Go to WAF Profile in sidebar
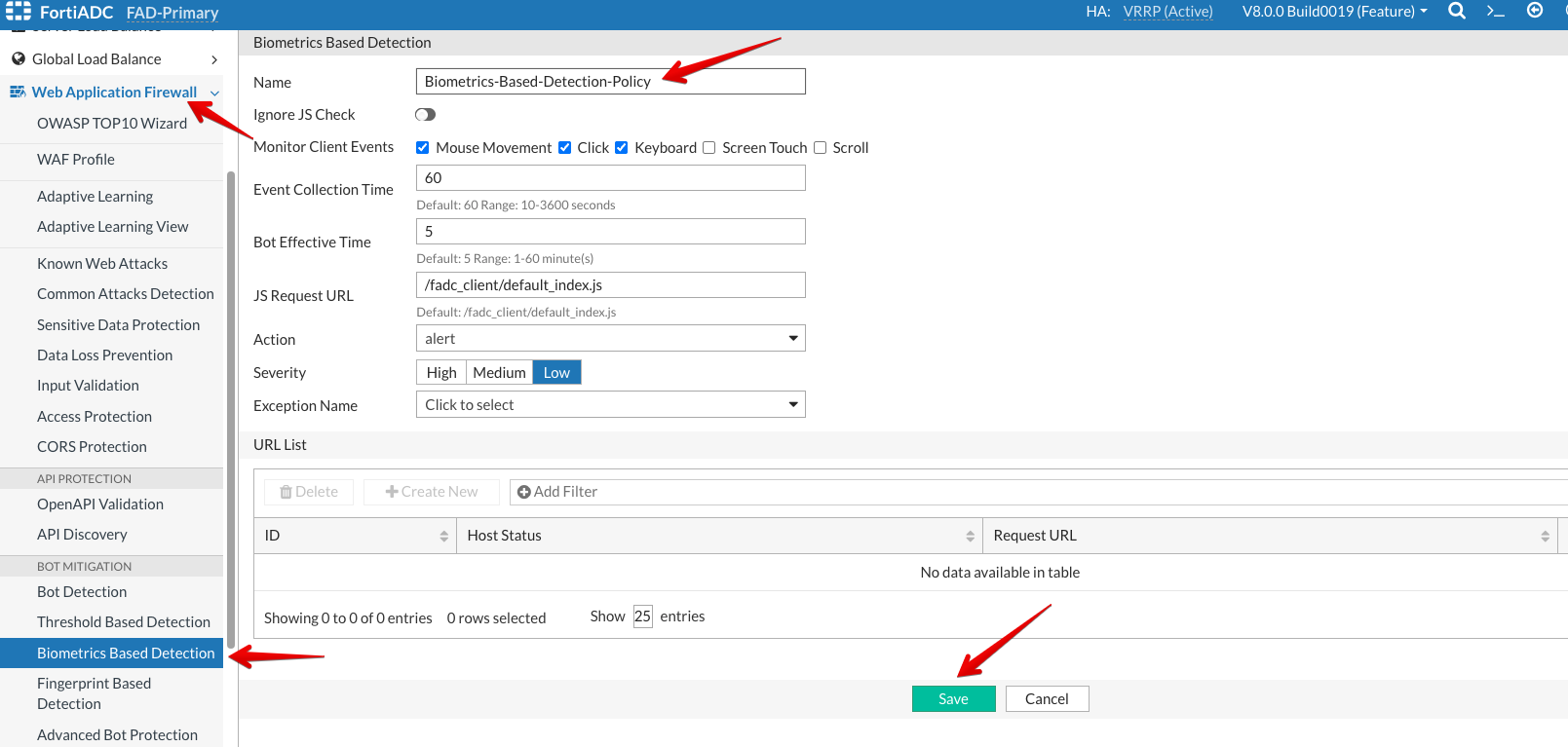The height and width of the screenshot is (747, 1568). coord(76,160)
